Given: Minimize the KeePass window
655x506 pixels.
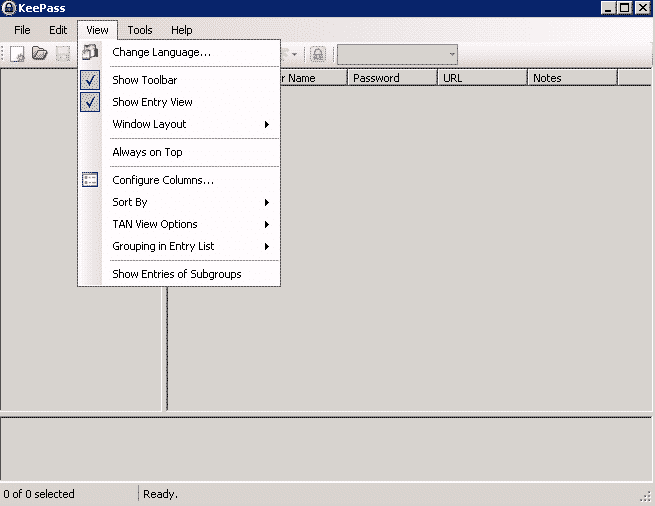Looking at the screenshot, I should pyautogui.click(x=608, y=8).
